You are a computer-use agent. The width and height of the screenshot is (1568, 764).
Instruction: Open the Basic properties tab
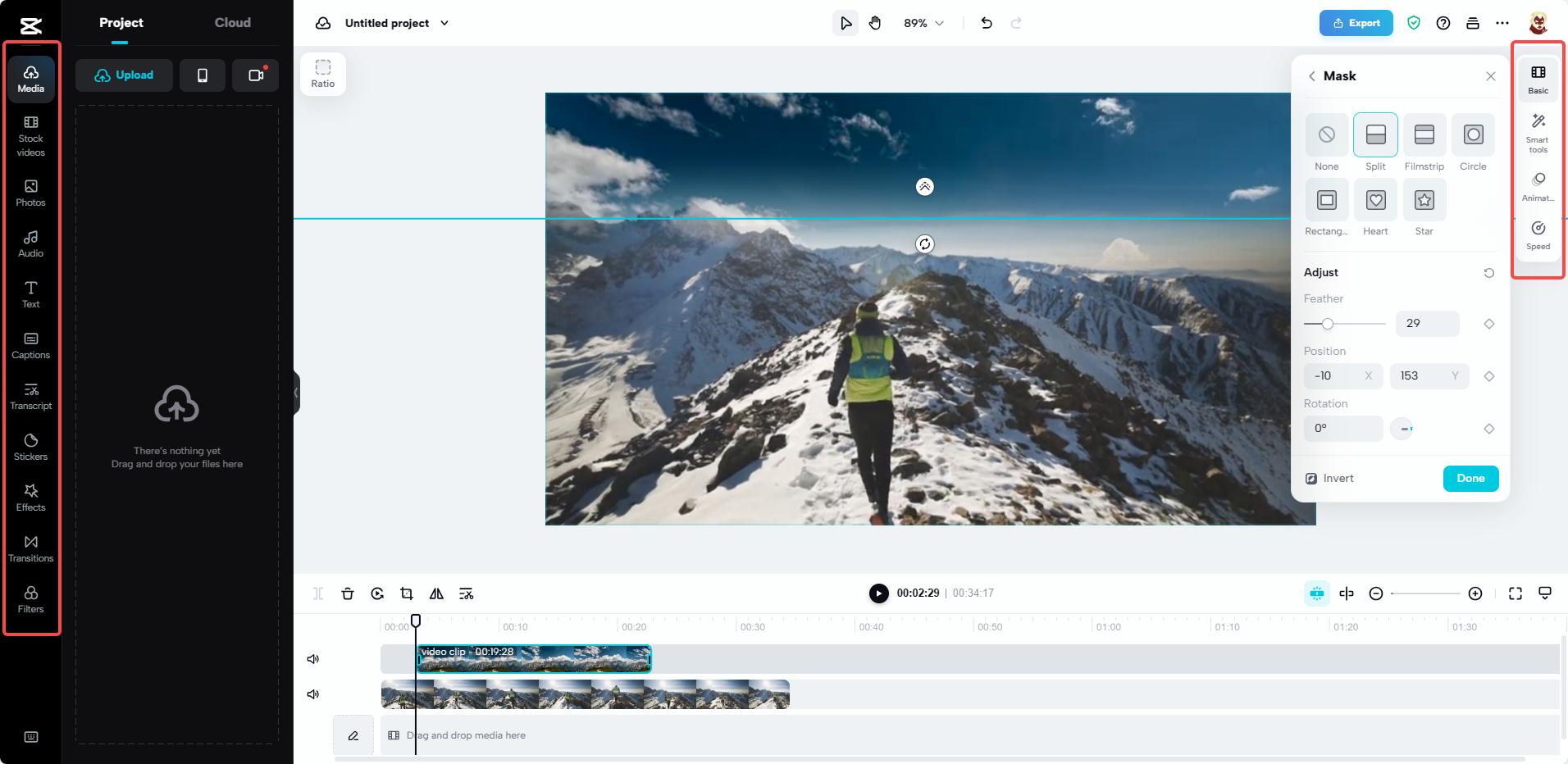click(1538, 80)
